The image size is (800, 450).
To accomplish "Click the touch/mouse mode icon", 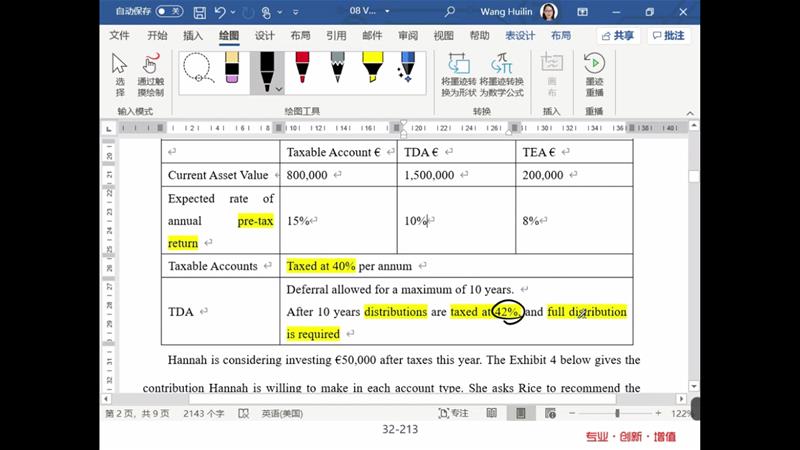I will coord(266,12).
